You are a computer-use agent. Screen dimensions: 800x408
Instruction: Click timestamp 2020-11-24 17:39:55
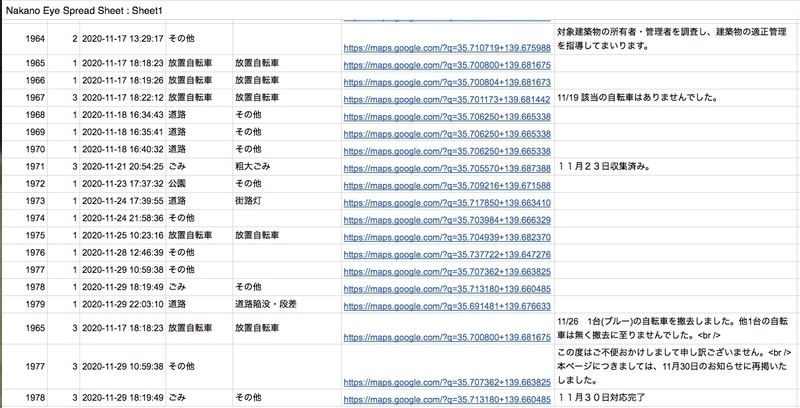(x=122, y=201)
